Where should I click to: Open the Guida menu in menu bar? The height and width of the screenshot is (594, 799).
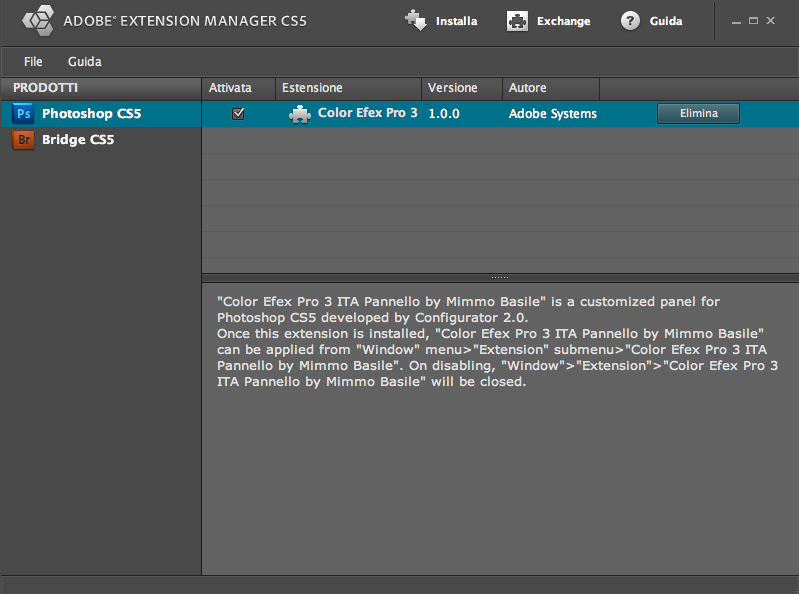pyautogui.click(x=85, y=62)
